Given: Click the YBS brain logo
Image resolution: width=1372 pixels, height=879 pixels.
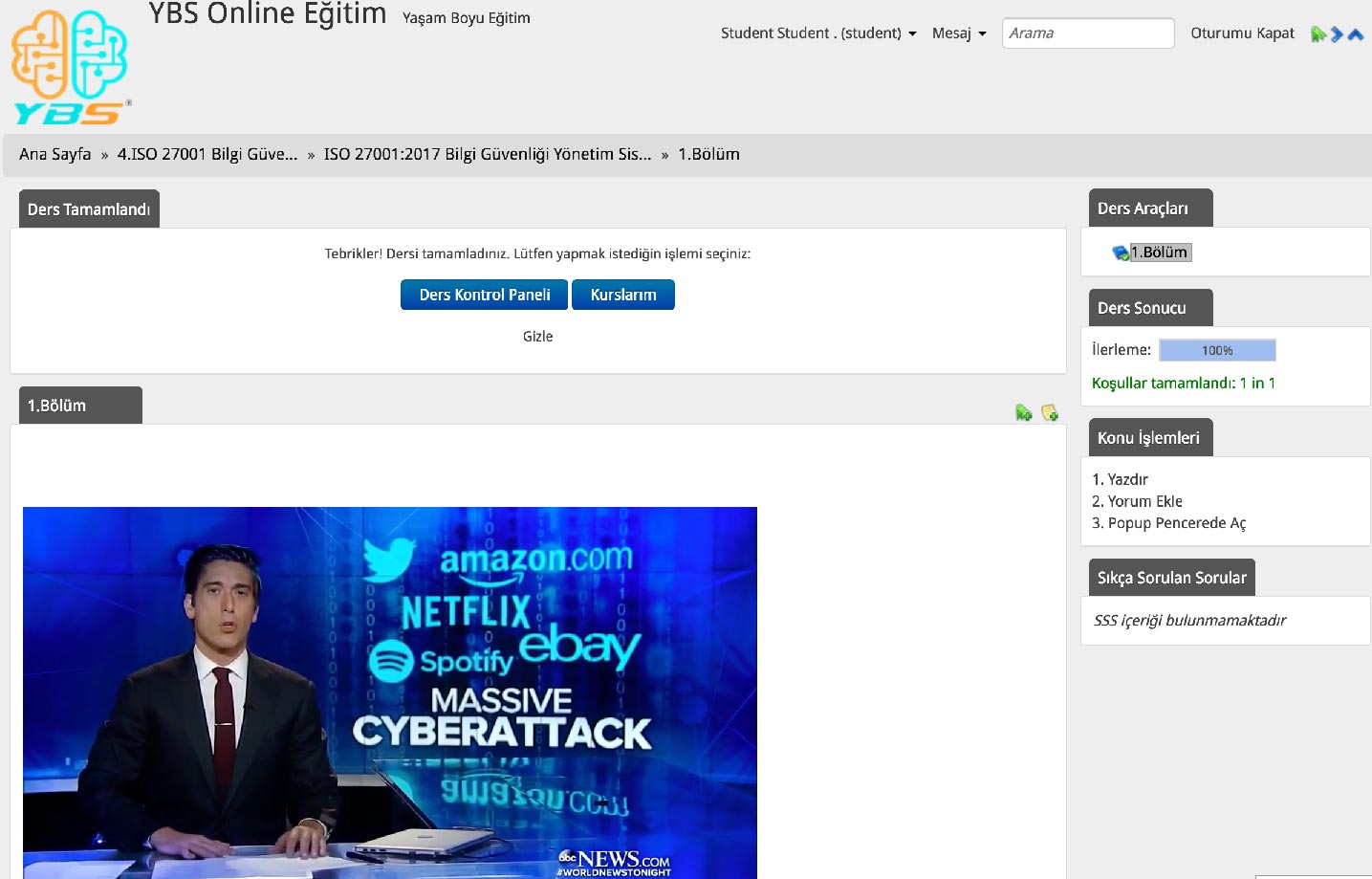Looking at the screenshot, I should coord(71,65).
